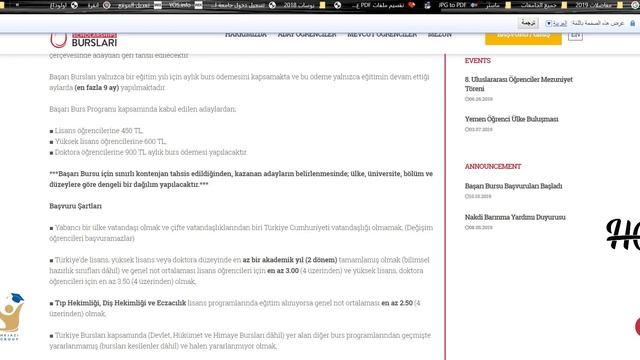This screenshot has height=360, width=640.
Task: Click the 'Lisans öğrencilerine 450 TL' bullet
Action: coord(96,131)
